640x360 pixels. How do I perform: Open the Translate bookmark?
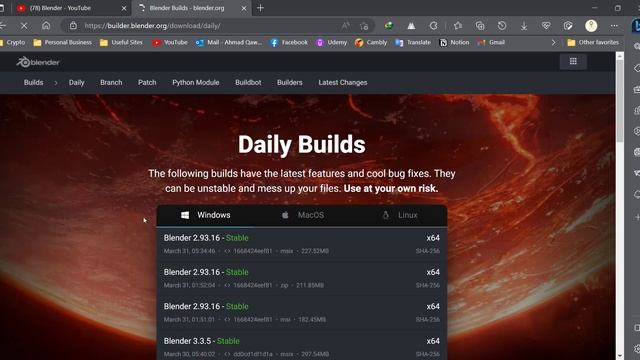pyautogui.click(x=413, y=42)
